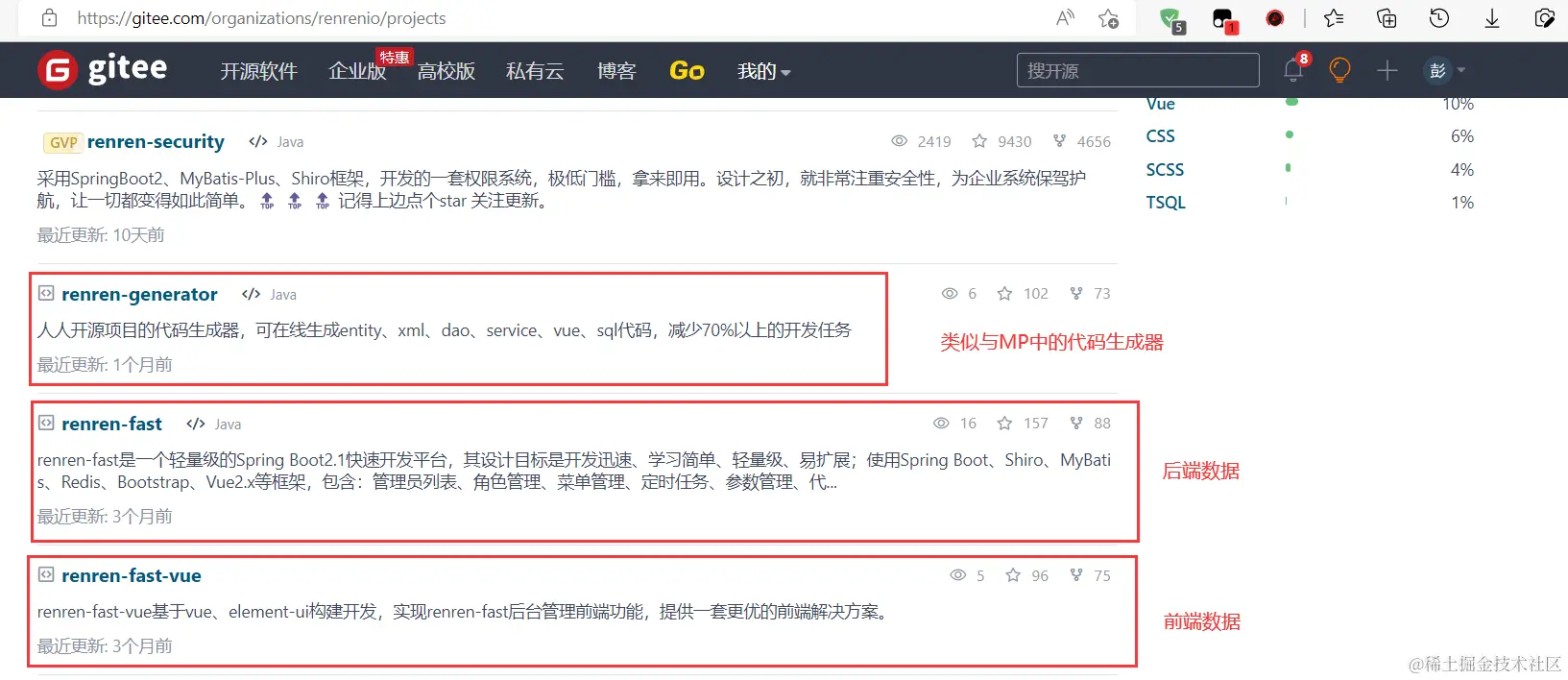1568x680 pixels.
Task: Open 开源软件 menu item
Action: click(x=258, y=71)
